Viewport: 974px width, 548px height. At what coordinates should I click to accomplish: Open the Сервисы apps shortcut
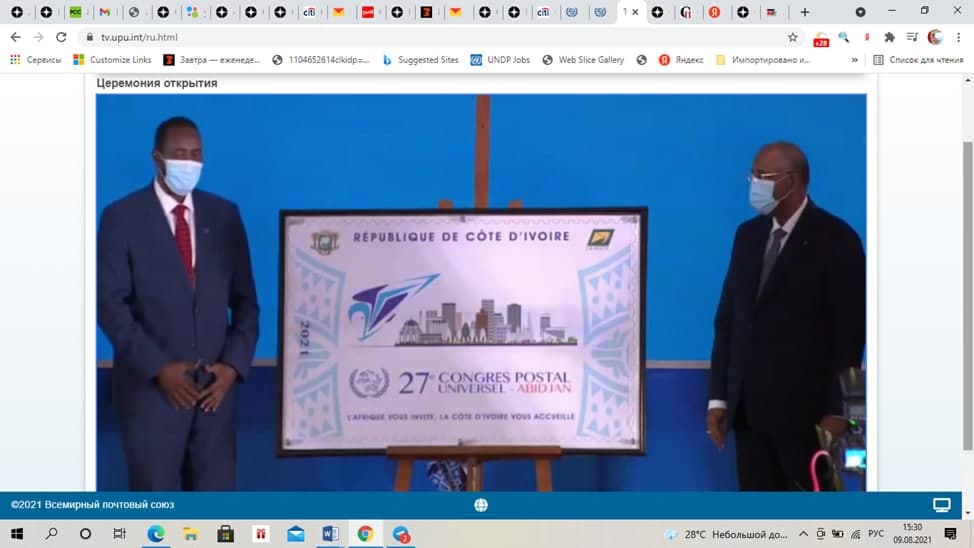(35, 60)
